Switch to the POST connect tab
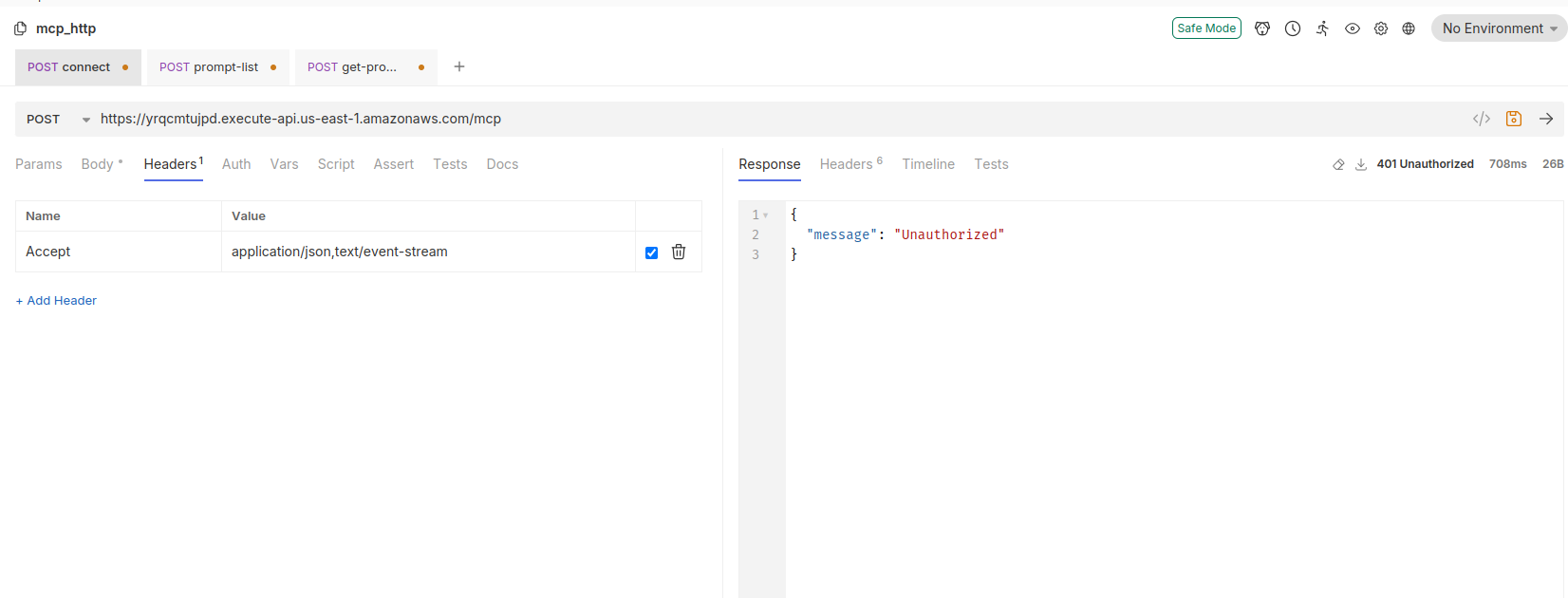The height and width of the screenshot is (598, 1568). pyautogui.click(x=78, y=67)
